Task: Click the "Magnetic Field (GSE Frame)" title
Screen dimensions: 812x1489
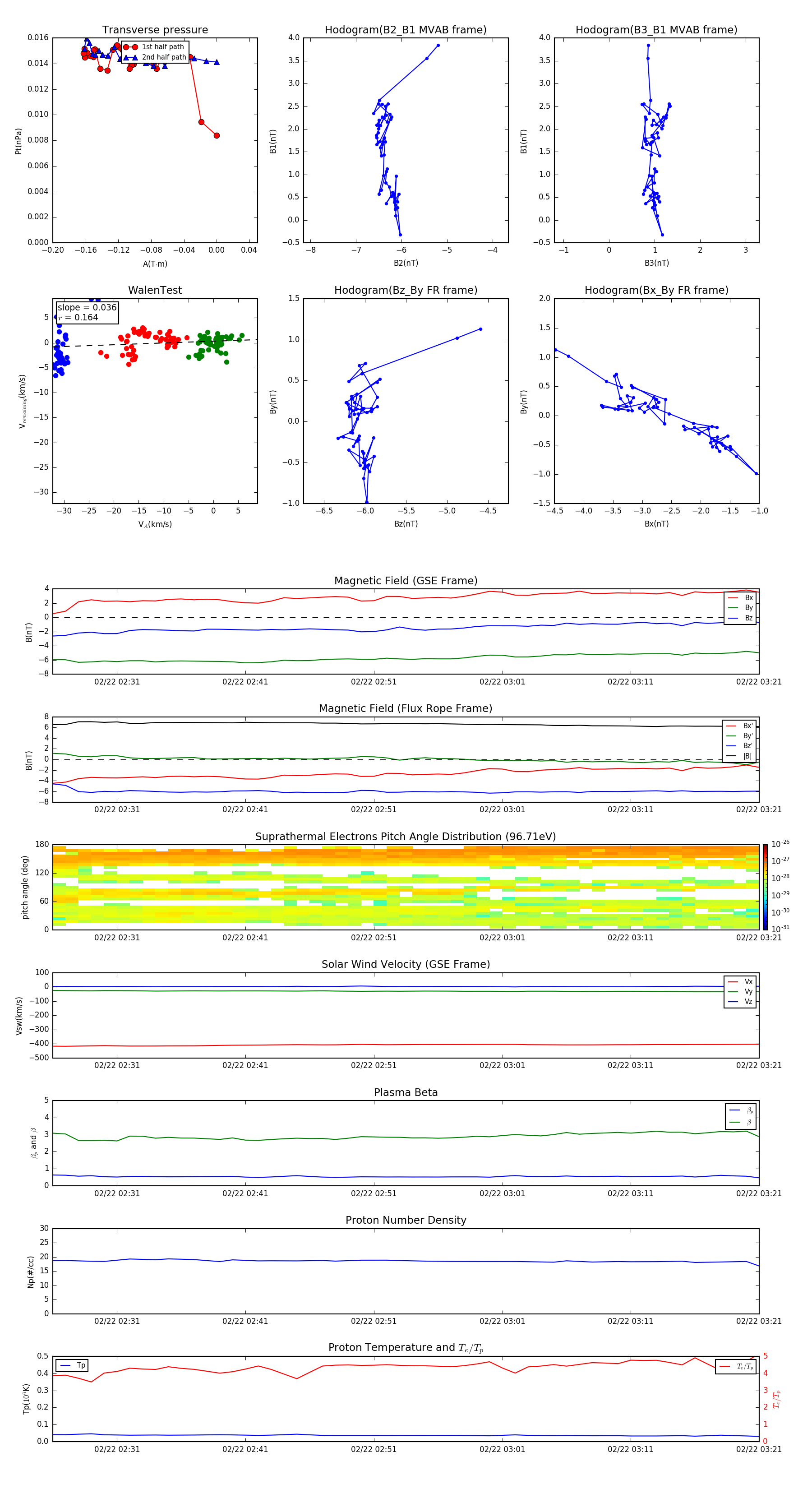Action: tap(406, 581)
